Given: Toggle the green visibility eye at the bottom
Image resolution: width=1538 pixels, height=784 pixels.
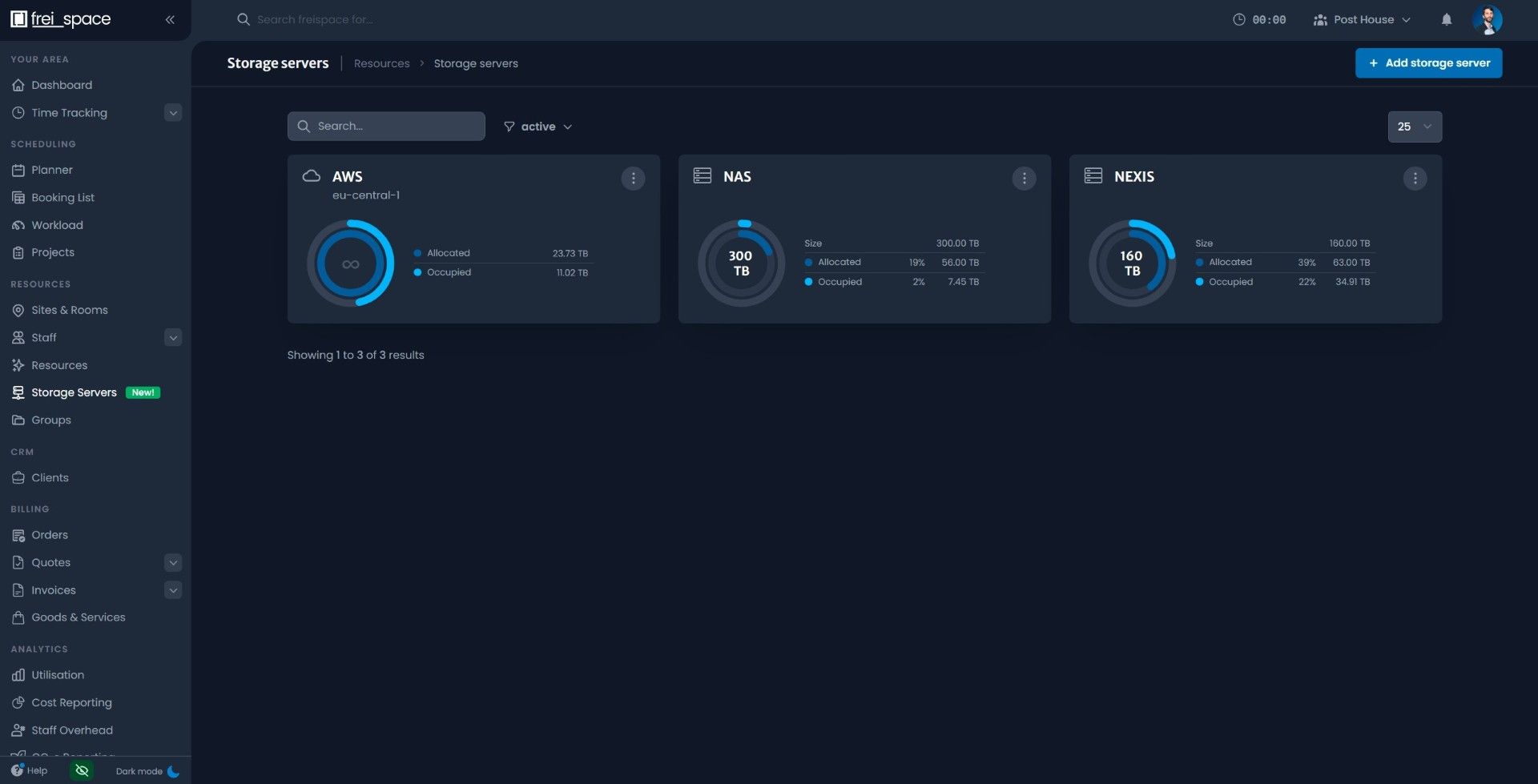Looking at the screenshot, I should pyautogui.click(x=81, y=770).
